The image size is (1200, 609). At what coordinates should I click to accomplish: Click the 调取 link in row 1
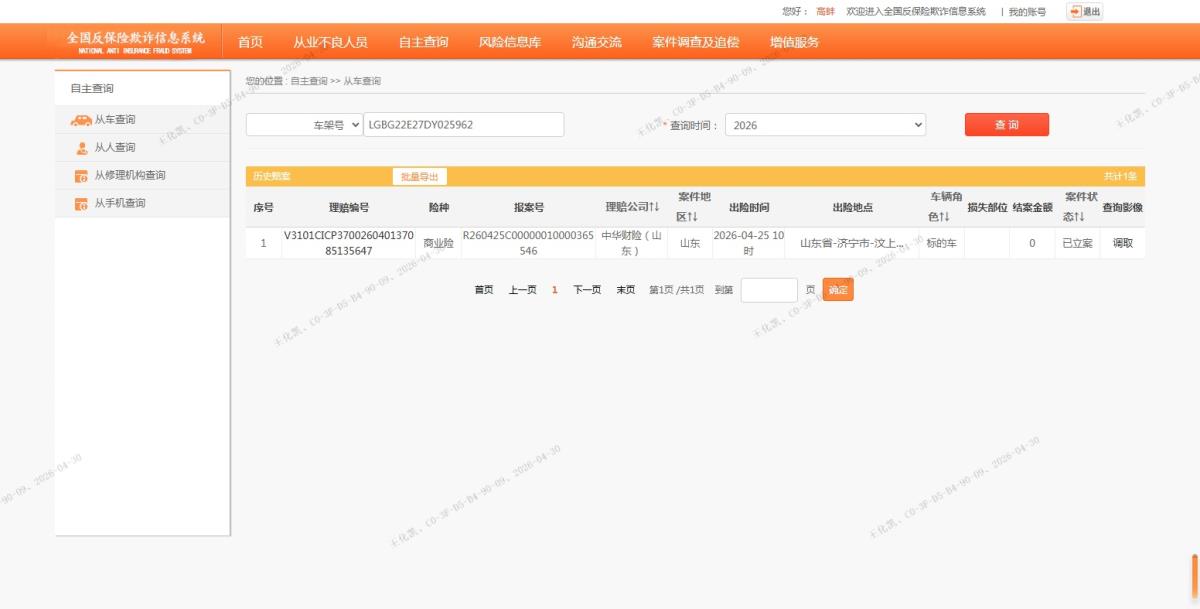point(1122,243)
